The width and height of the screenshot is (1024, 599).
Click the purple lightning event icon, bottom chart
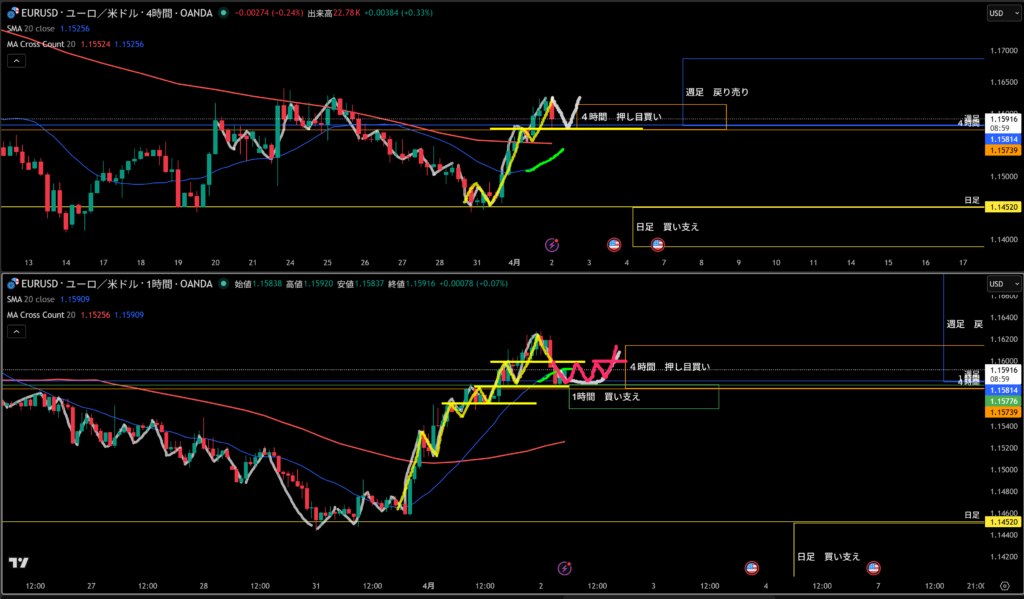(564, 568)
